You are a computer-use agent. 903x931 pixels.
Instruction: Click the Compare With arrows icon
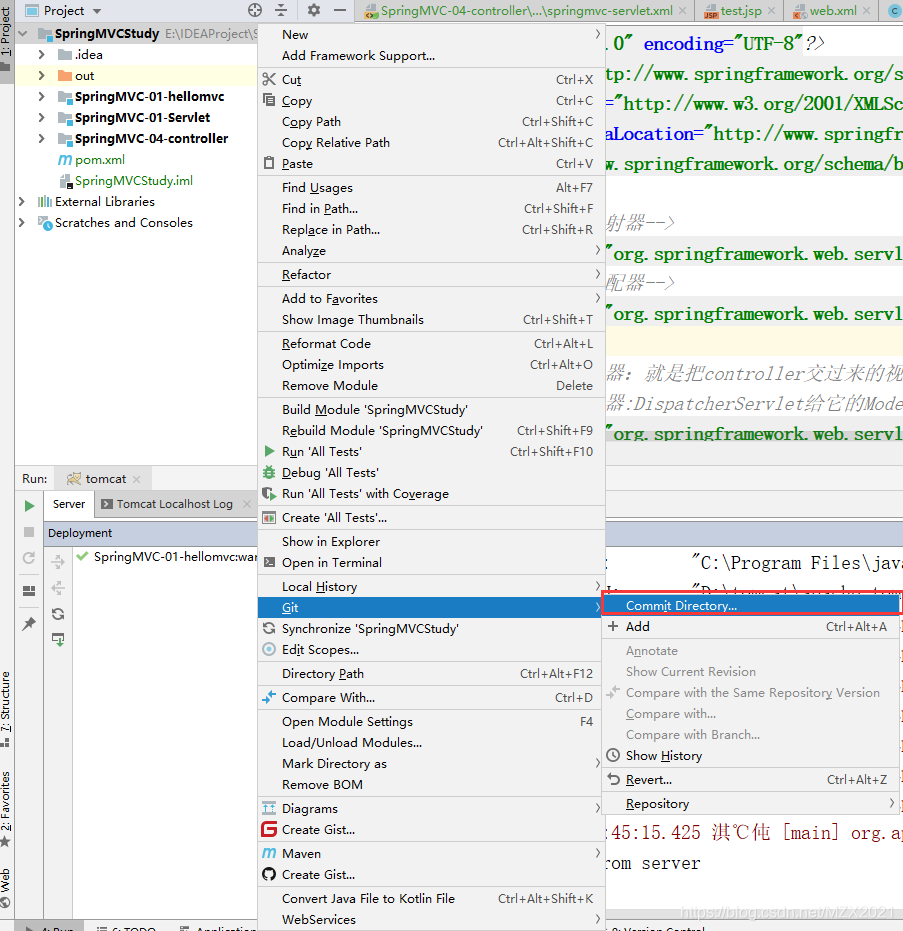pyautogui.click(x=269, y=697)
